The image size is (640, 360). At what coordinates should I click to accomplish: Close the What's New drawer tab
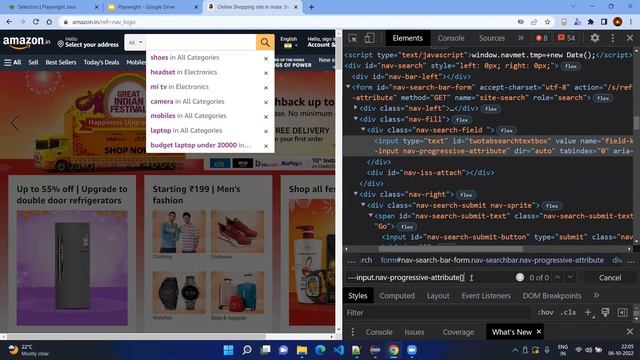click(539, 331)
